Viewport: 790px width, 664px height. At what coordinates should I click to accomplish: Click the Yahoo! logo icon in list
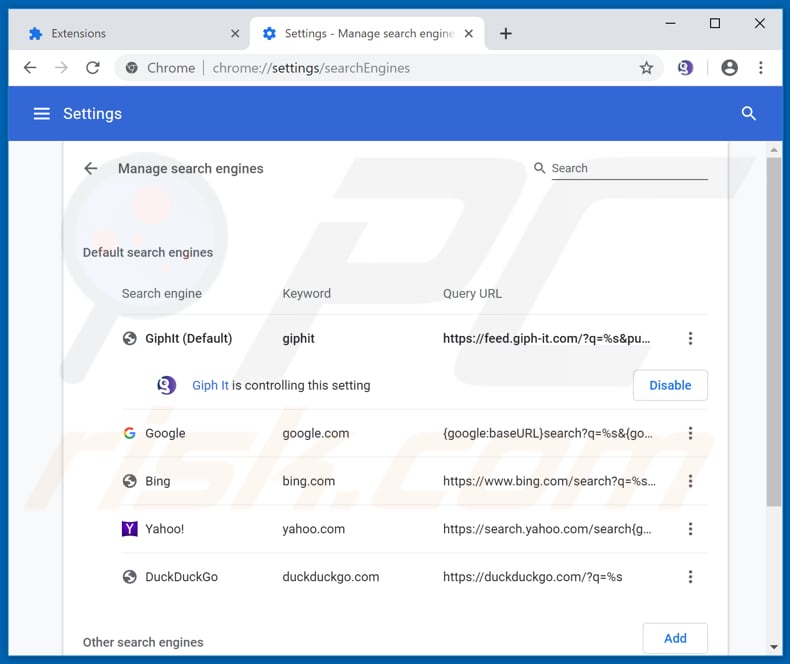[129, 529]
